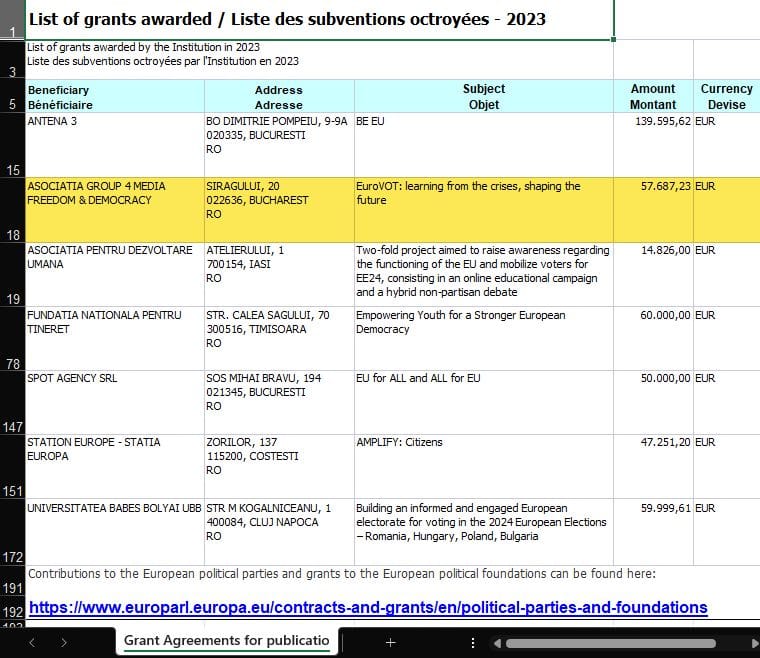Select ASOCIATIA GROUP 4 MEDIA FREEDOM cell
The width and height of the screenshot is (760, 658).
tap(115, 210)
